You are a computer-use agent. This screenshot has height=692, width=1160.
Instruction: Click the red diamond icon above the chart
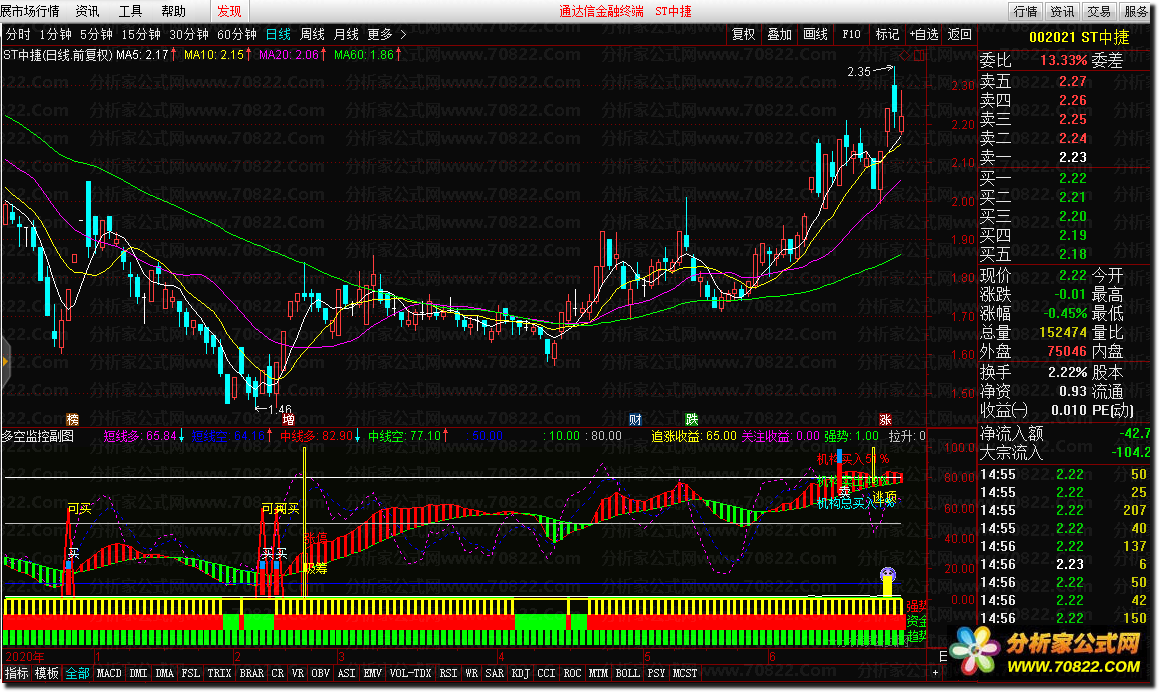click(906, 55)
